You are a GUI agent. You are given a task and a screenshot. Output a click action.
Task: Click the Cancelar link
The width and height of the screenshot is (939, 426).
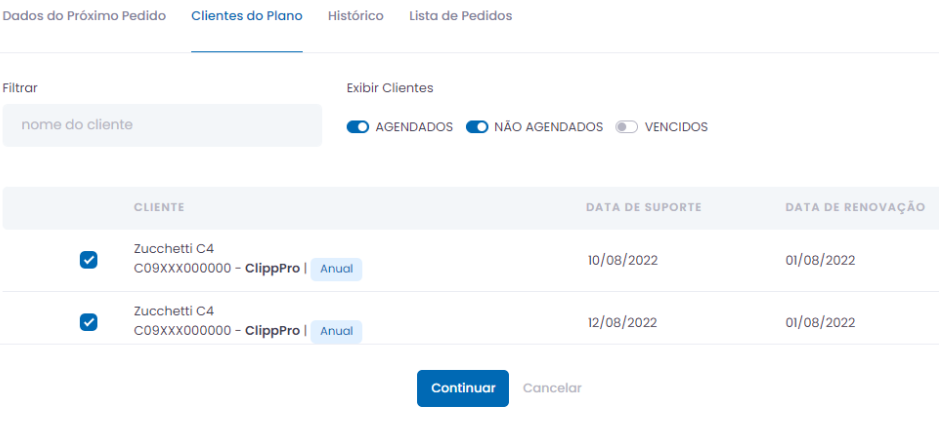point(552,388)
